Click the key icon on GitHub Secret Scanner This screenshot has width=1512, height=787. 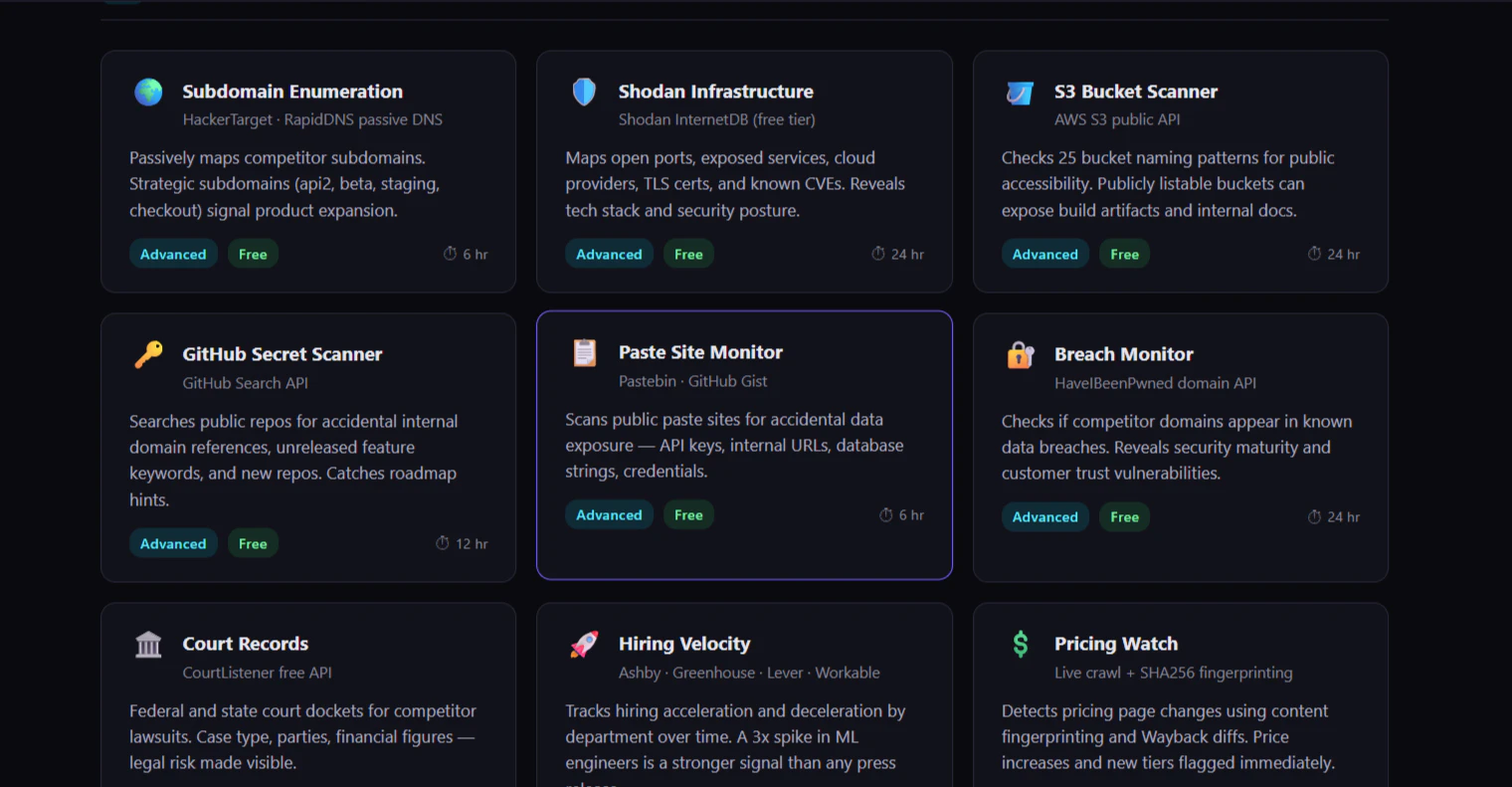tap(148, 355)
